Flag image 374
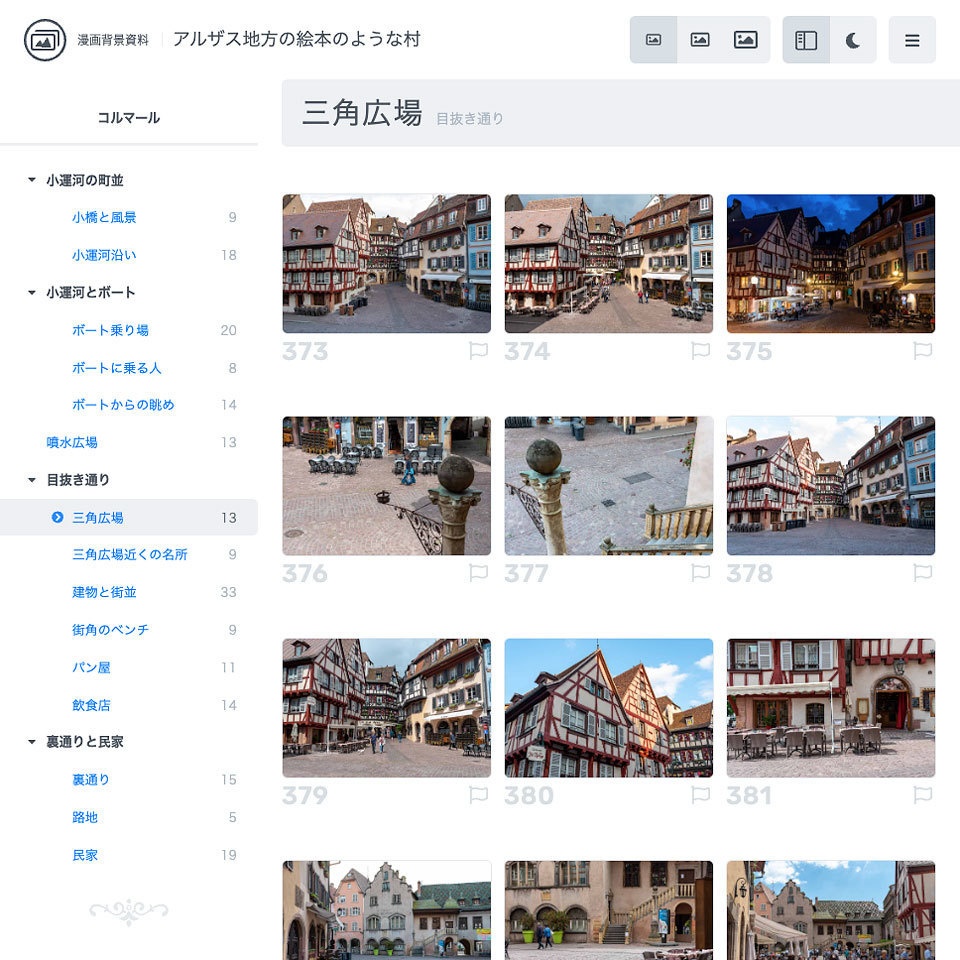Viewport: 960px width, 960px height. pyautogui.click(x=700, y=351)
